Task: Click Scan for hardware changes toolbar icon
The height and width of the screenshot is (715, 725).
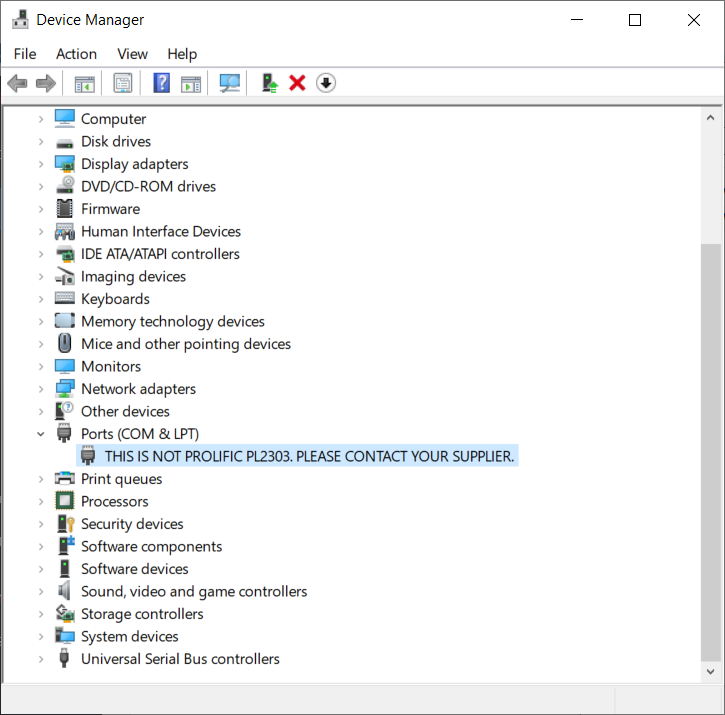Action: click(230, 83)
